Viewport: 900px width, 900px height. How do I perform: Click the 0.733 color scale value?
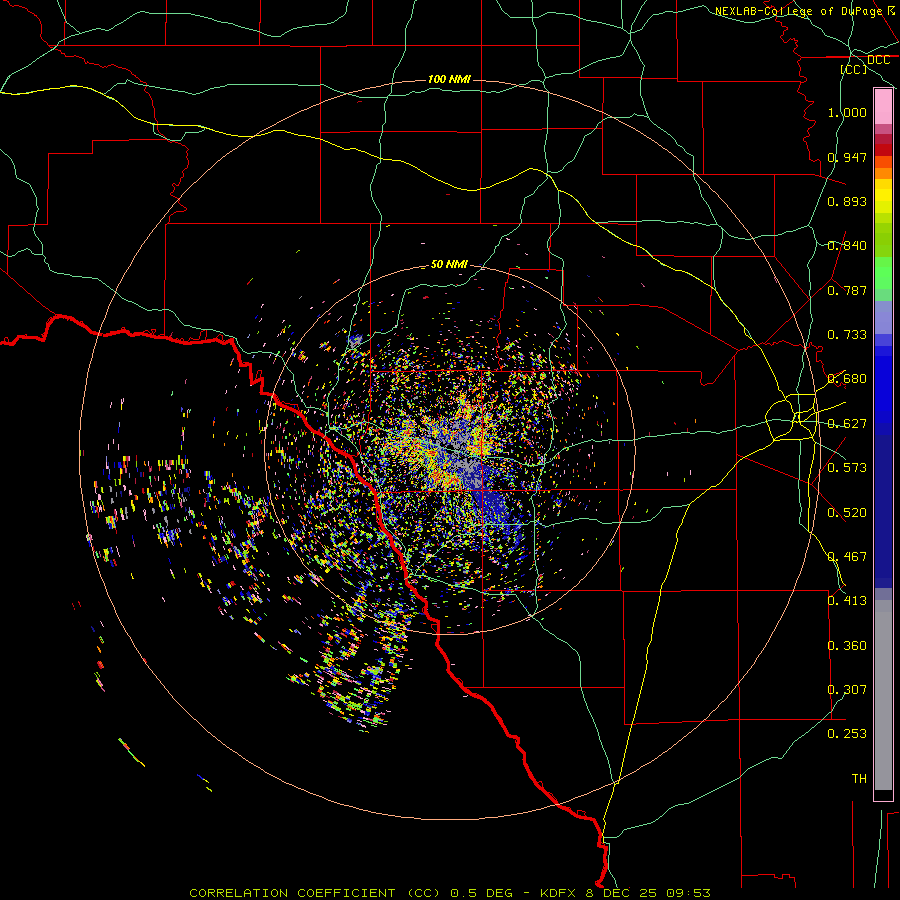click(847, 335)
